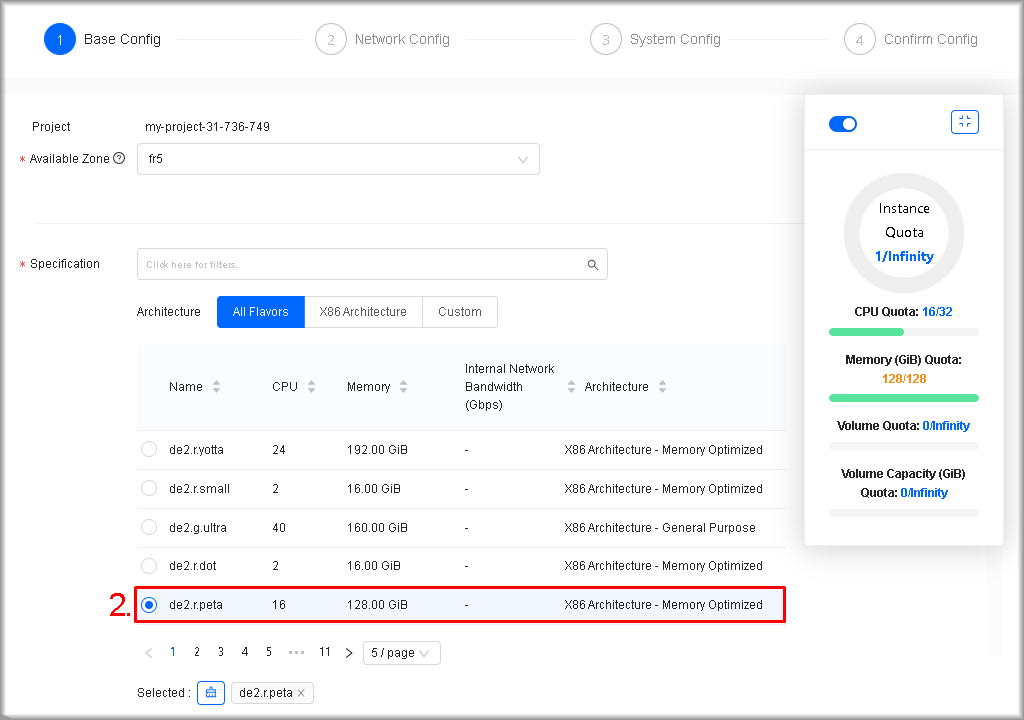Click the selected flavor icon next to Selected
The width and height of the screenshot is (1024, 720).
(x=211, y=693)
